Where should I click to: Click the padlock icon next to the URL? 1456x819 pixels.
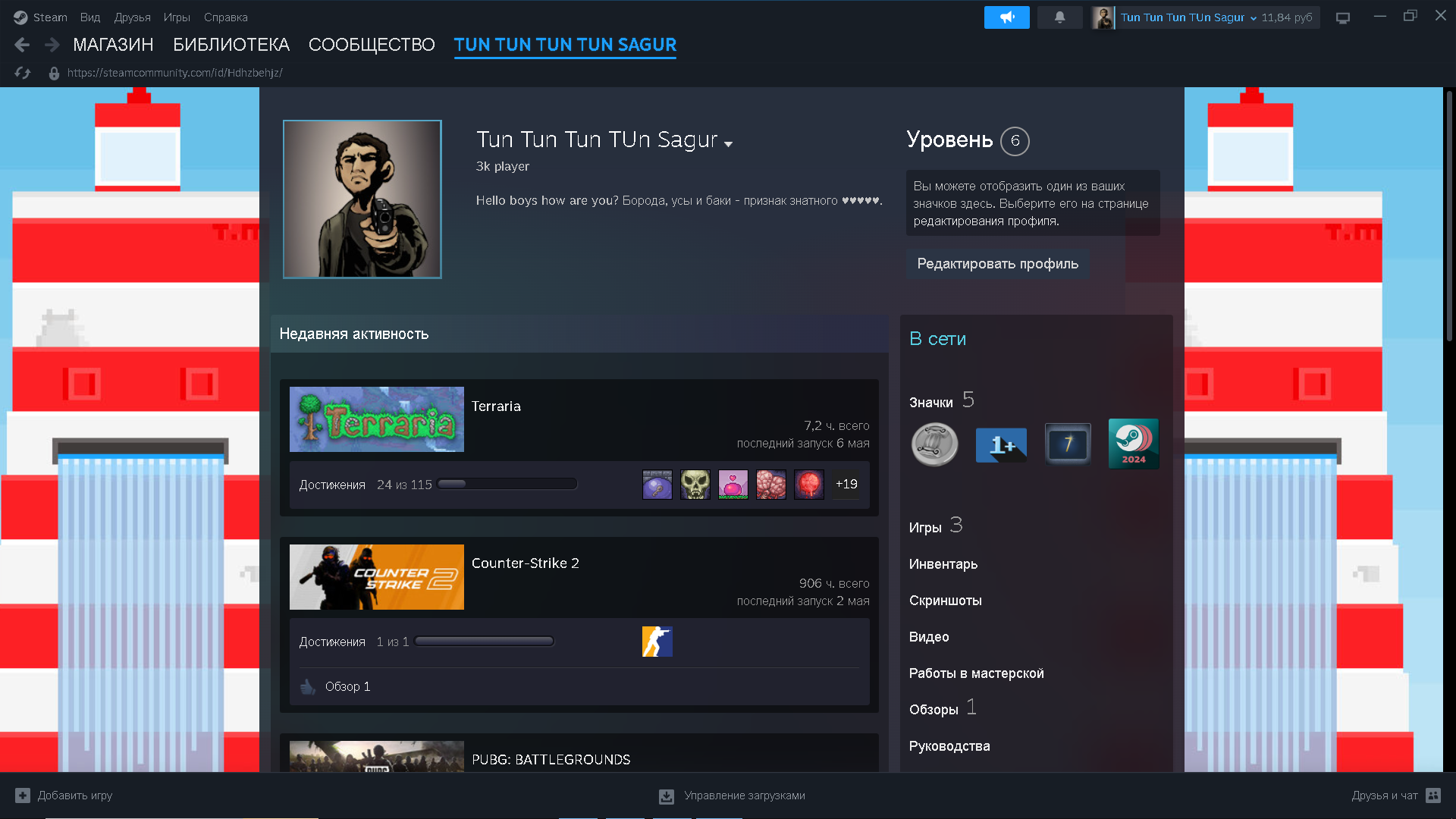tap(54, 73)
